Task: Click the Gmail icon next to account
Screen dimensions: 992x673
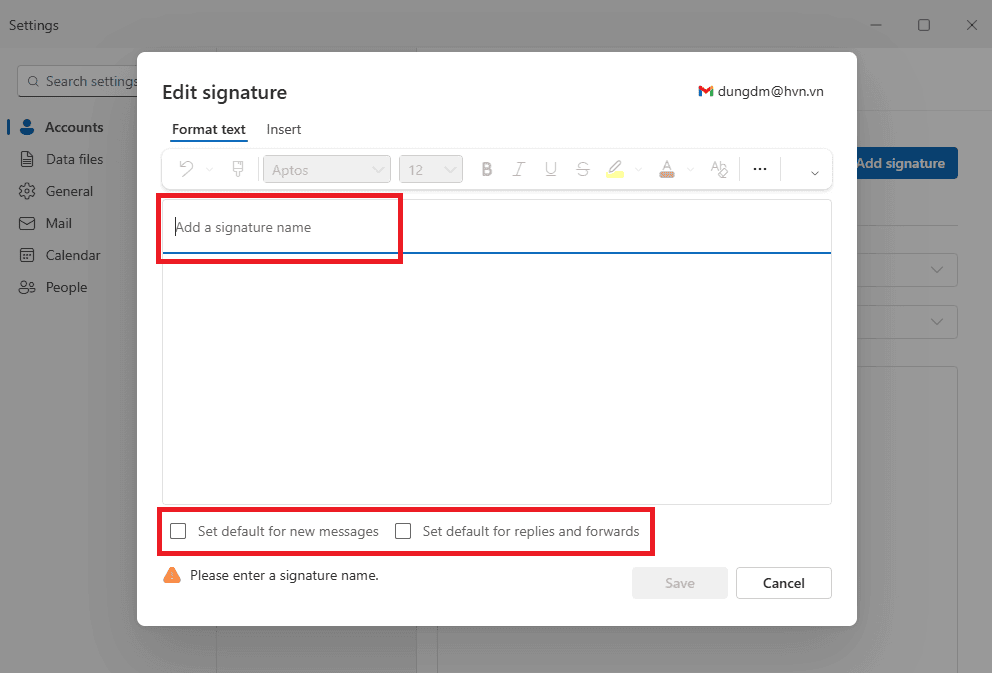Action: 705,91
